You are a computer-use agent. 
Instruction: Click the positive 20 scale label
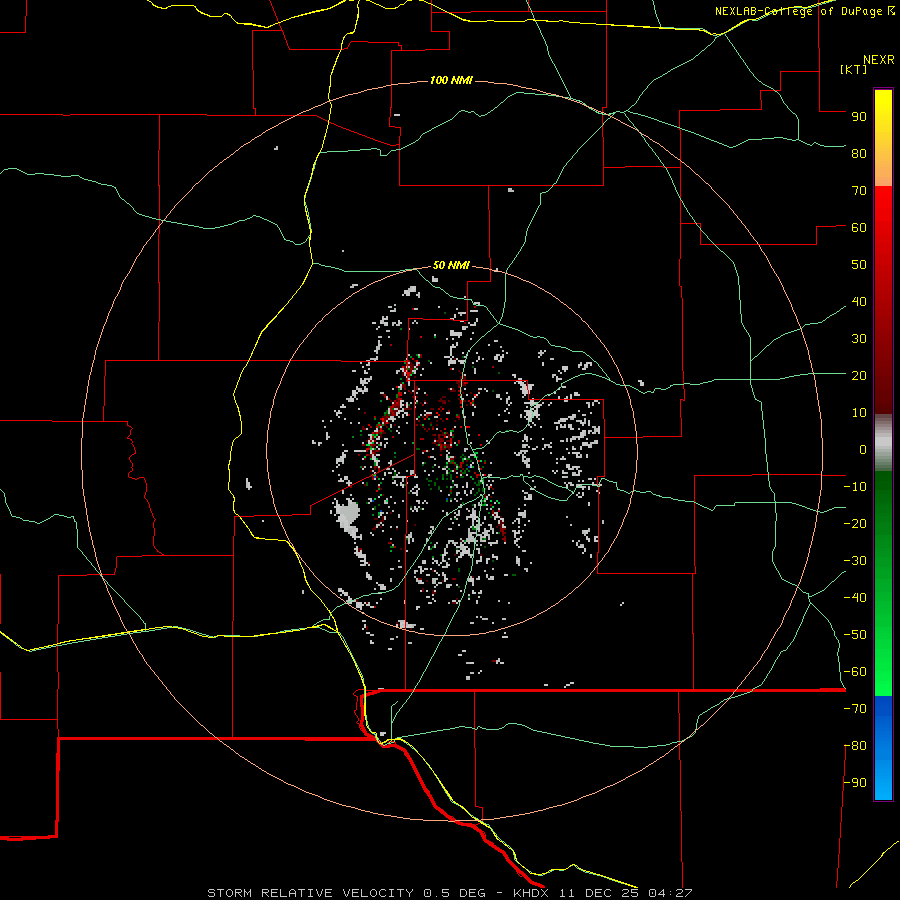[859, 376]
